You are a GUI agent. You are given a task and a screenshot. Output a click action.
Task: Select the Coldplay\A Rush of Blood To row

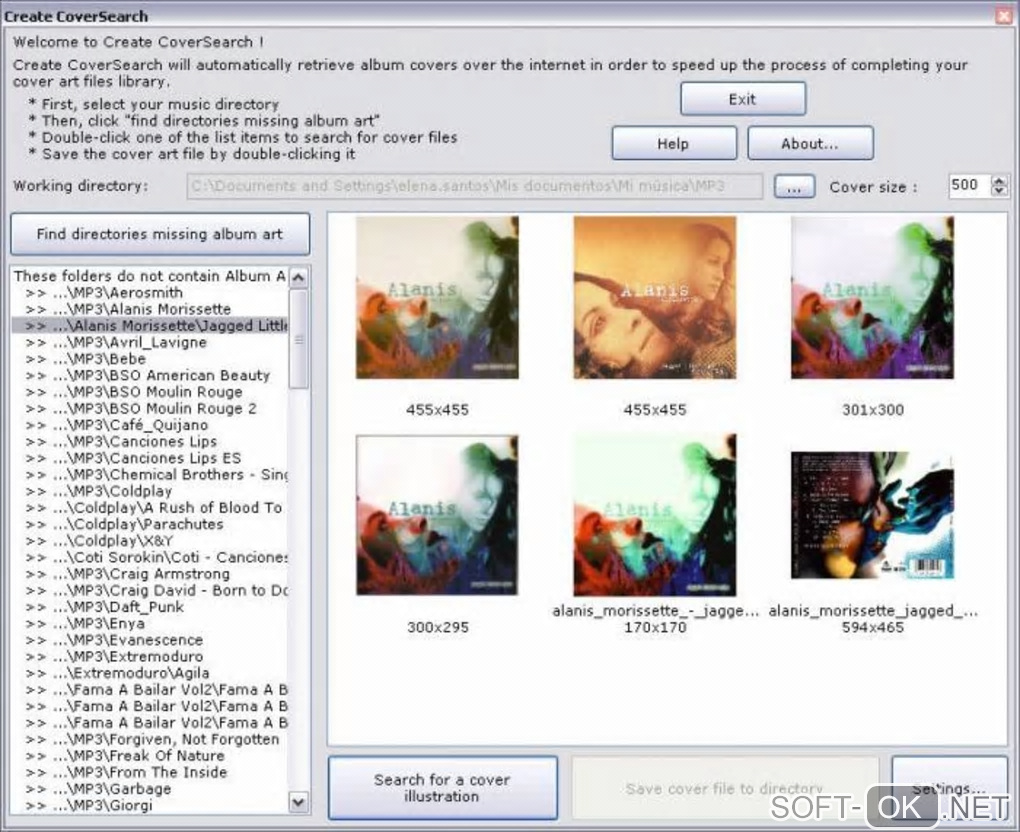pyautogui.click(x=150, y=507)
